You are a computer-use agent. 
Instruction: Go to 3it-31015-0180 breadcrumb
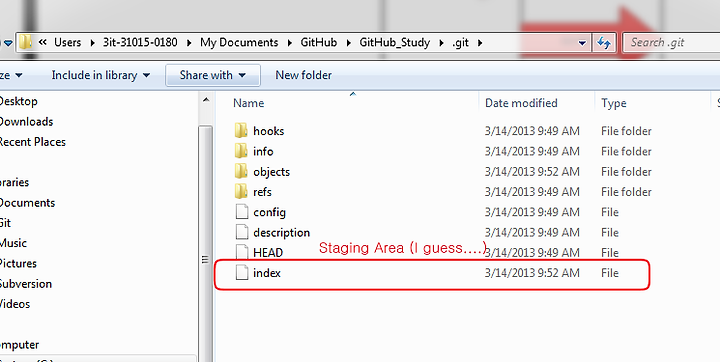point(140,42)
